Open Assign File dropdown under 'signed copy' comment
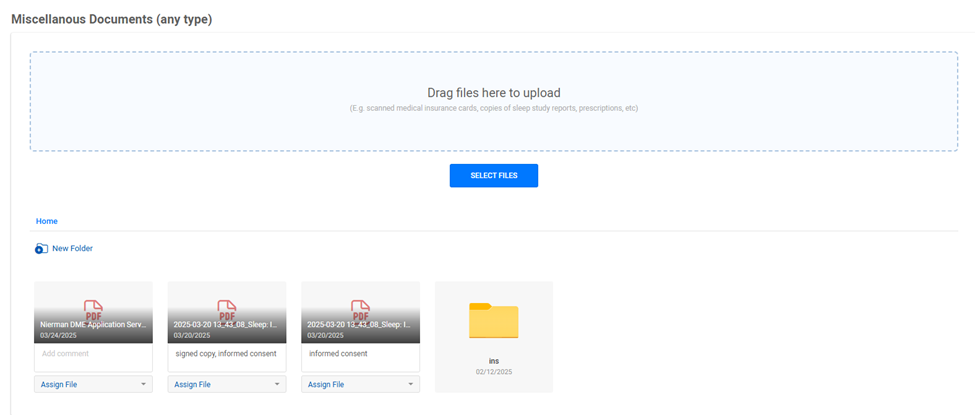This screenshot has width=975, height=415. point(227,385)
